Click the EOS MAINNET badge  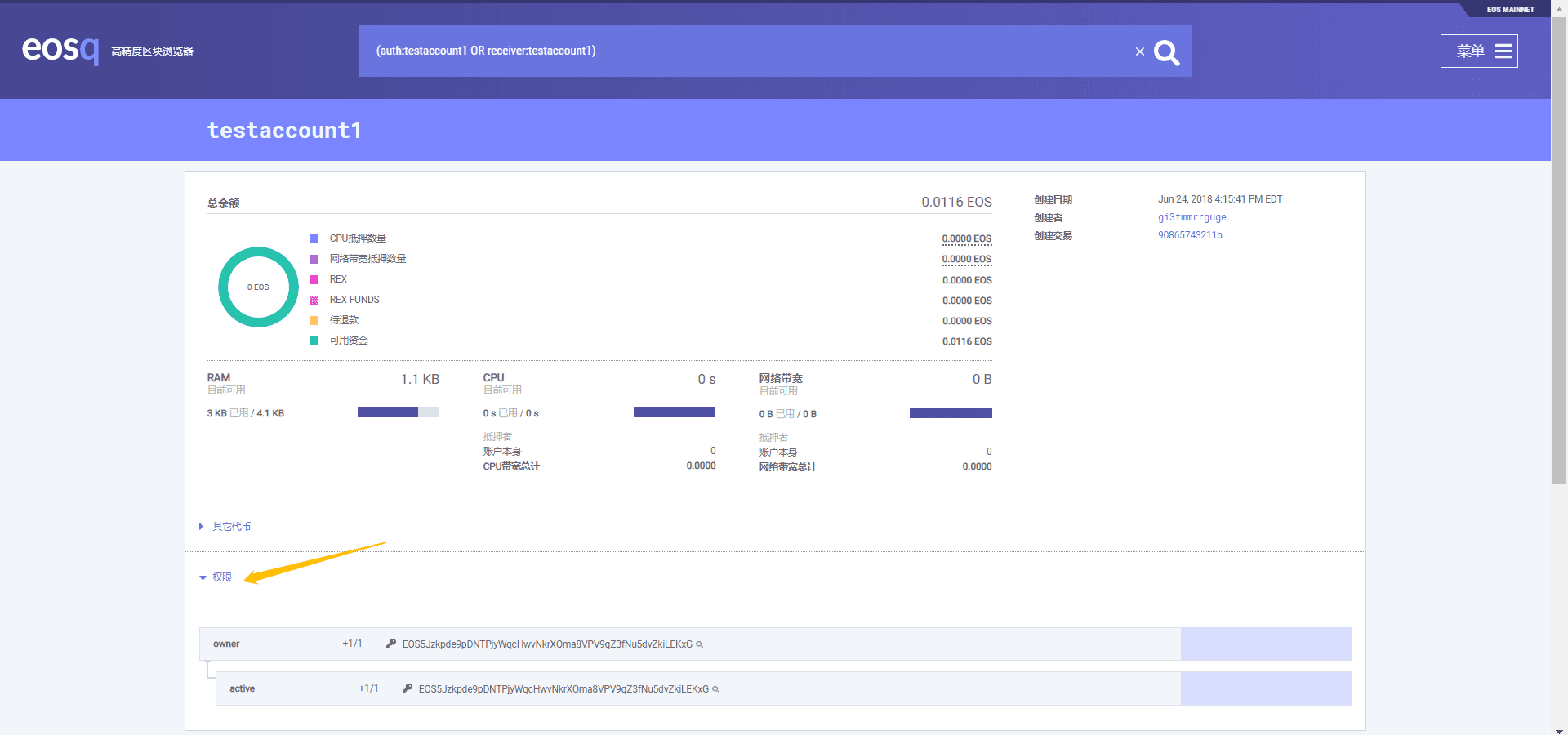(x=1510, y=9)
